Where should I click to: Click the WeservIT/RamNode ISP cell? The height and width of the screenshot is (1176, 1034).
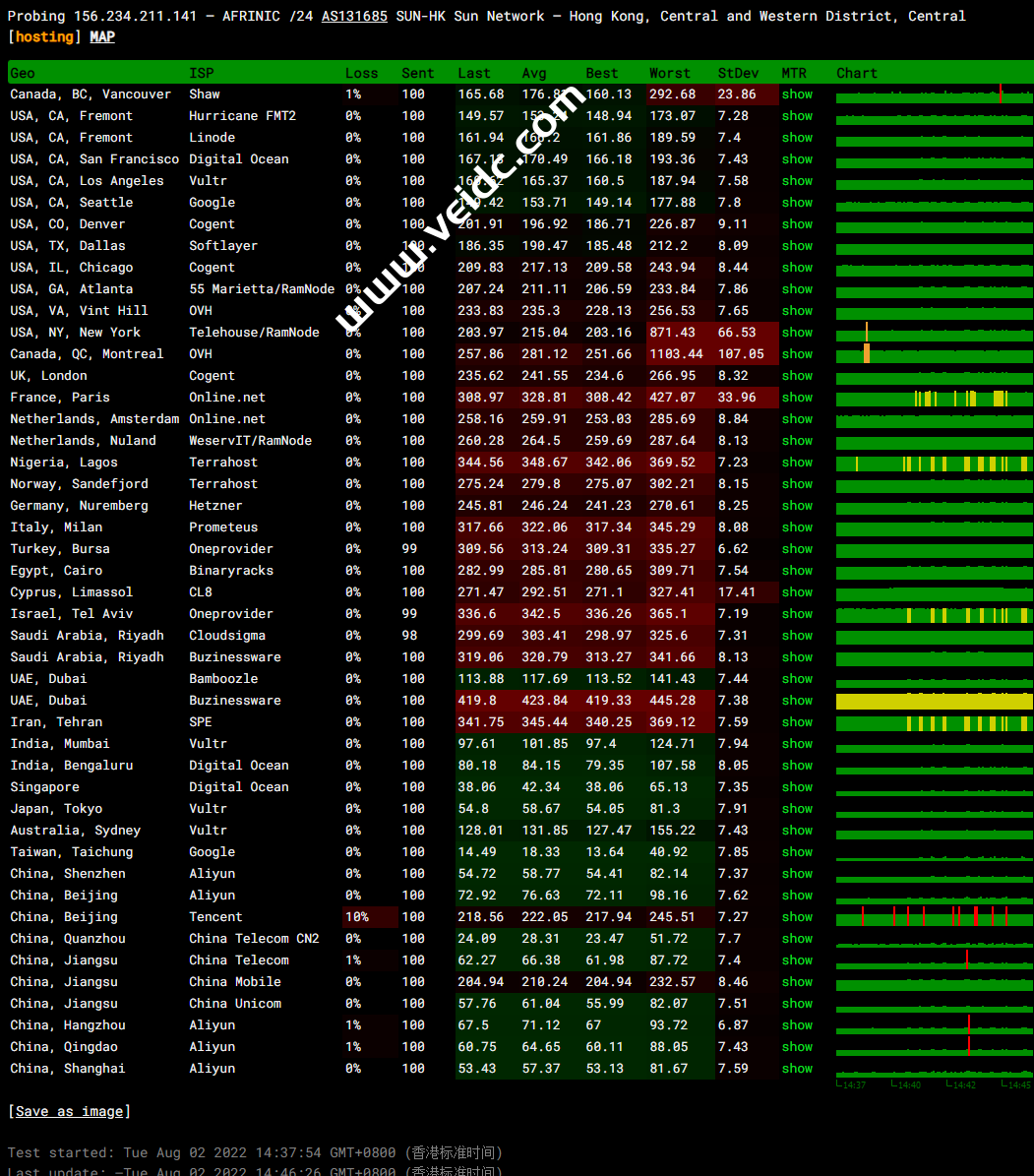click(x=251, y=441)
